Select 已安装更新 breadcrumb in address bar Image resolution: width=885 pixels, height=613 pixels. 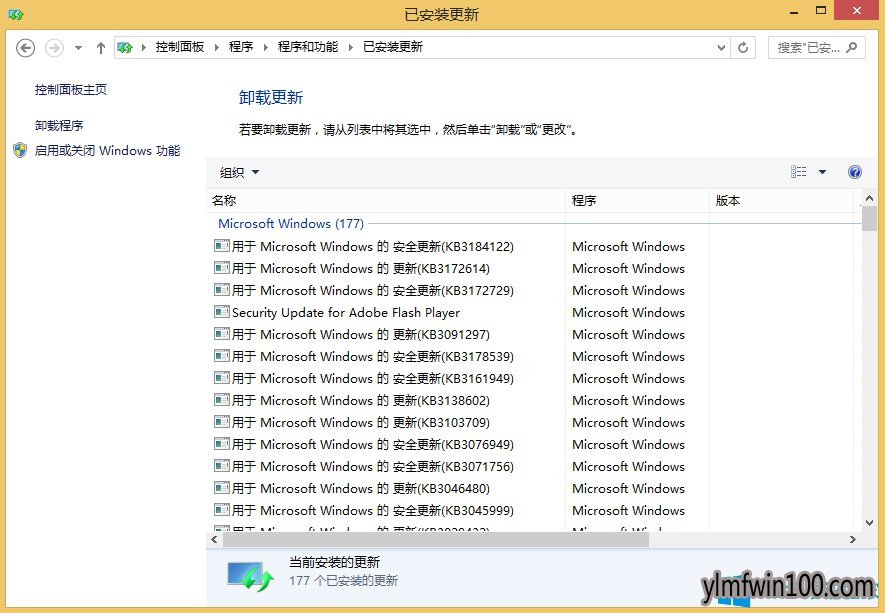(393, 47)
